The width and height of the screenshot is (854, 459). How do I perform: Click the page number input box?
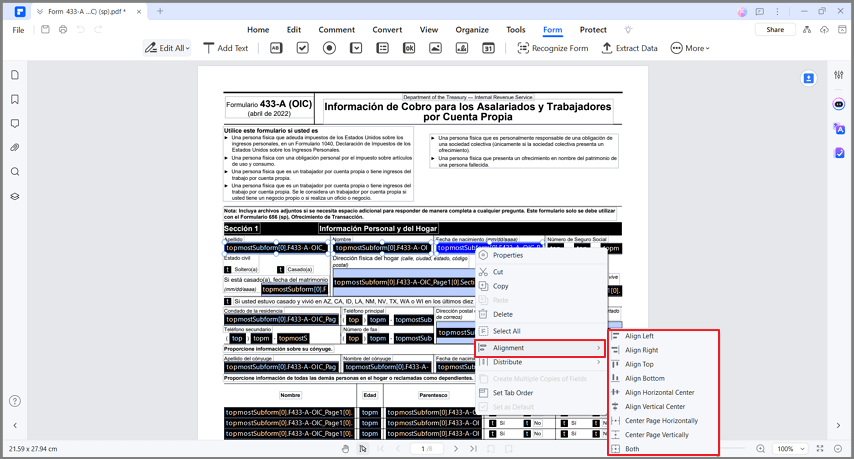tap(426, 449)
